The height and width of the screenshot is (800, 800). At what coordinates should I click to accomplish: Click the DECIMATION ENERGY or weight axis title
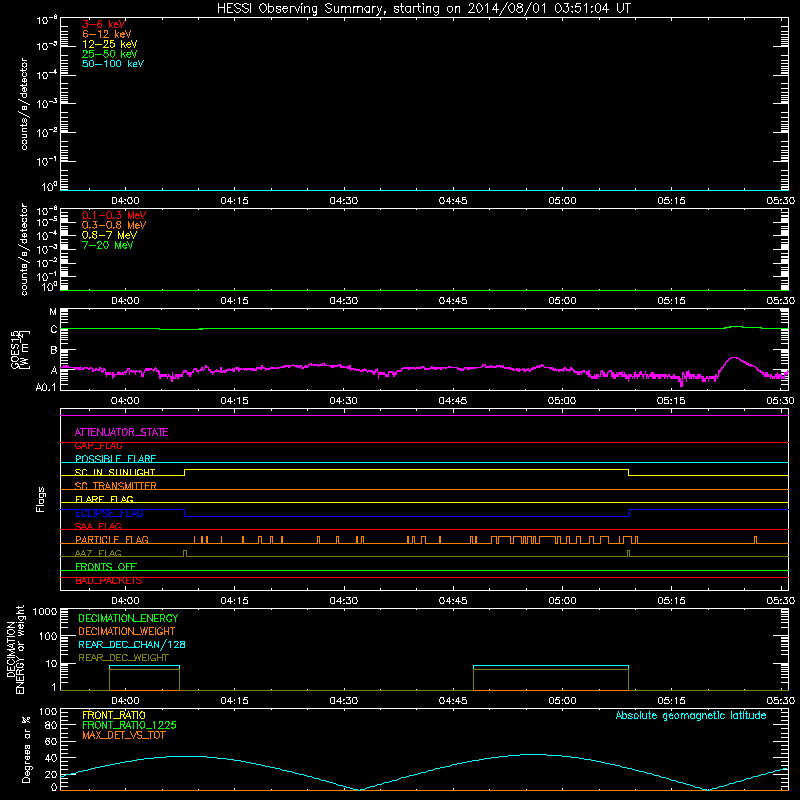coord(15,649)
